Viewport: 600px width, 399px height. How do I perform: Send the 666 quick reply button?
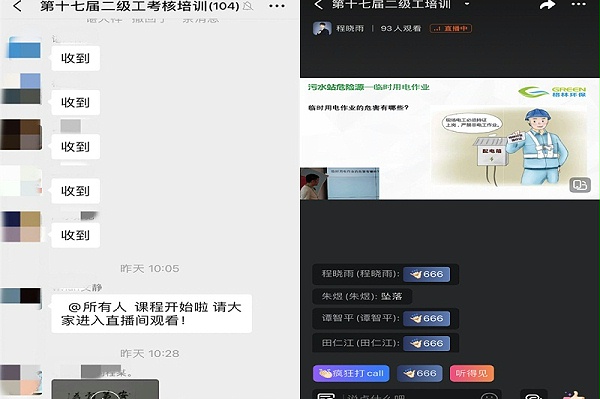click(x=419, y=373)
